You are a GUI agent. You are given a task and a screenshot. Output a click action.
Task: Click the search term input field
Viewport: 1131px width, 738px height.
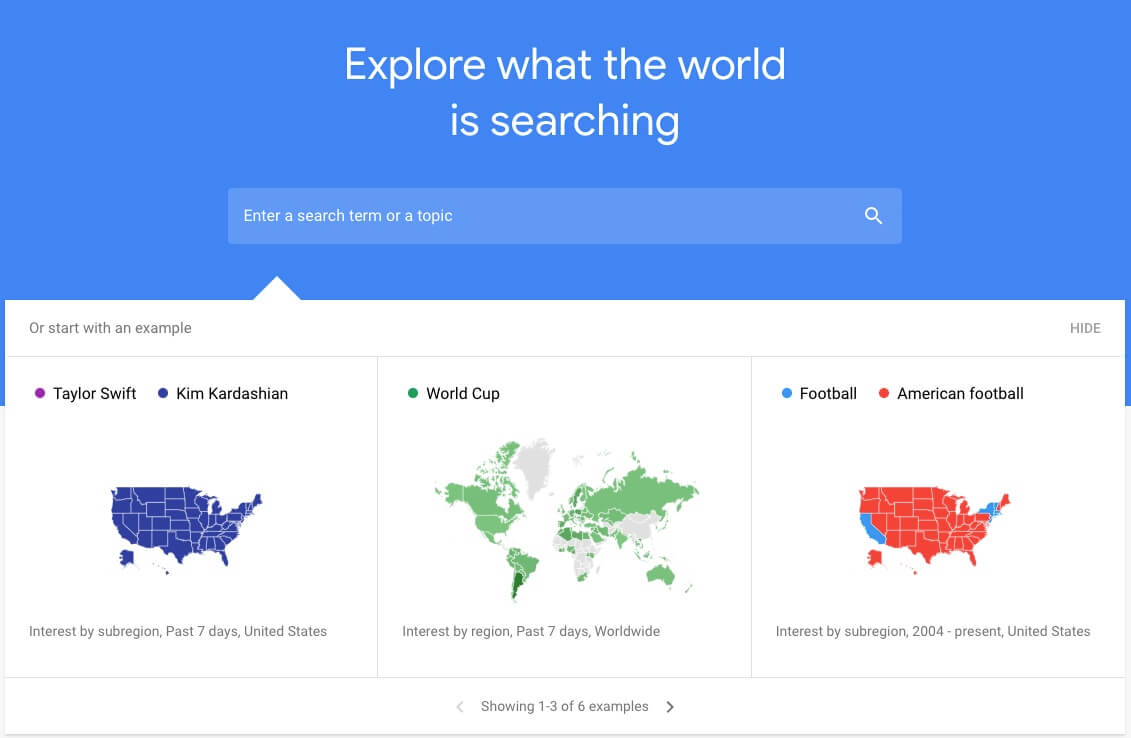click(540, 216)
